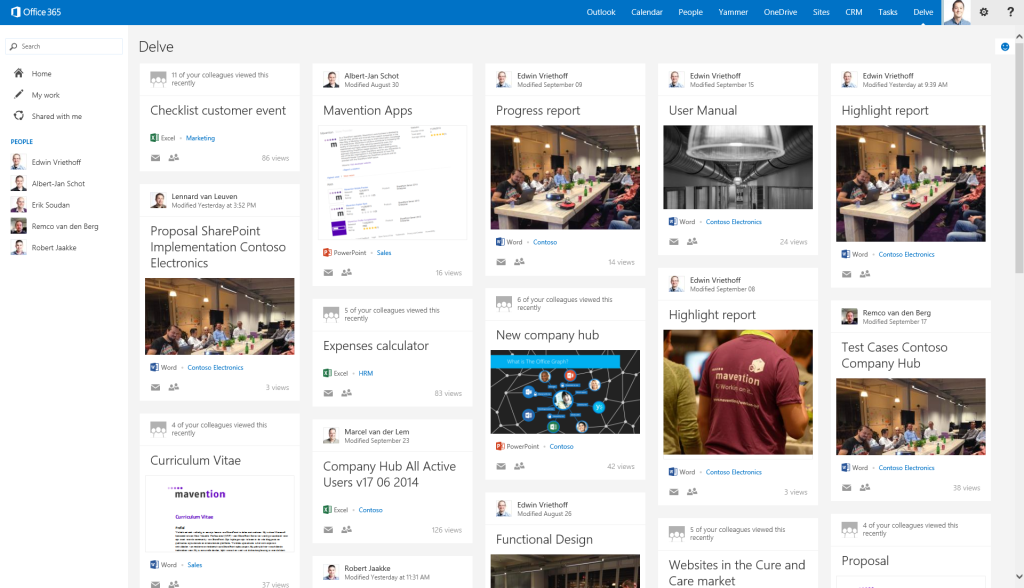Click mail icon on Checklist customer event card
The height and width of the screenshot is (588, 1024).
tap(155, 157)
